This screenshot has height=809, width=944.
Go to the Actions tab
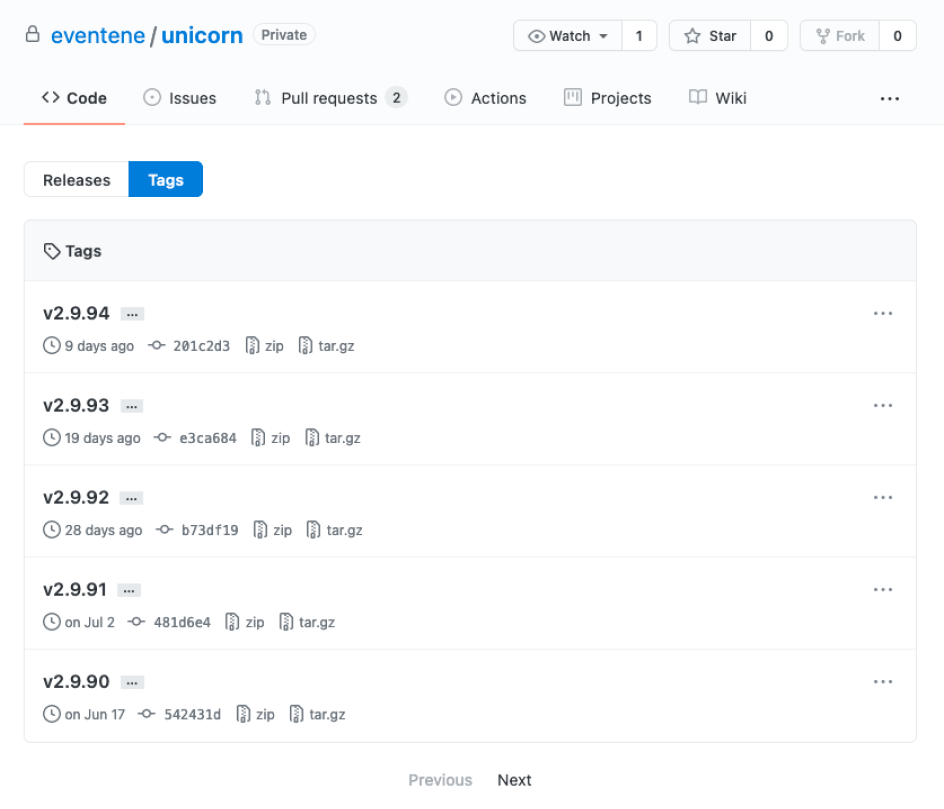click(485, 98)
